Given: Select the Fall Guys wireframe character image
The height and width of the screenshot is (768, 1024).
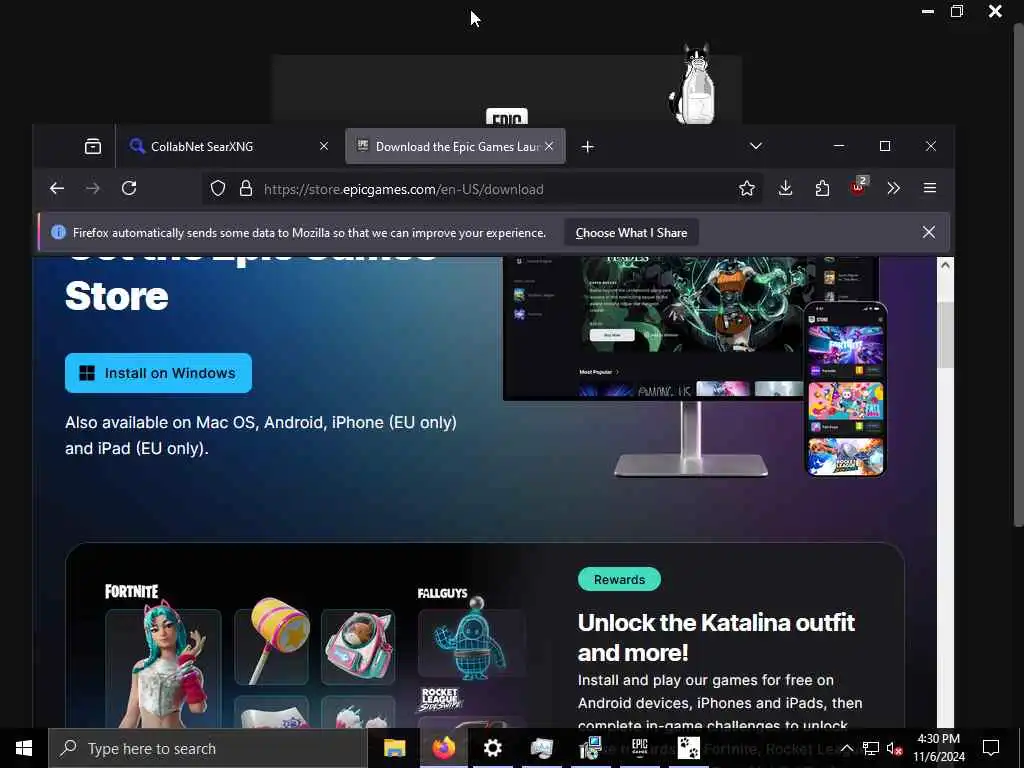Looking at the screenshot, I should coord(470,640).
